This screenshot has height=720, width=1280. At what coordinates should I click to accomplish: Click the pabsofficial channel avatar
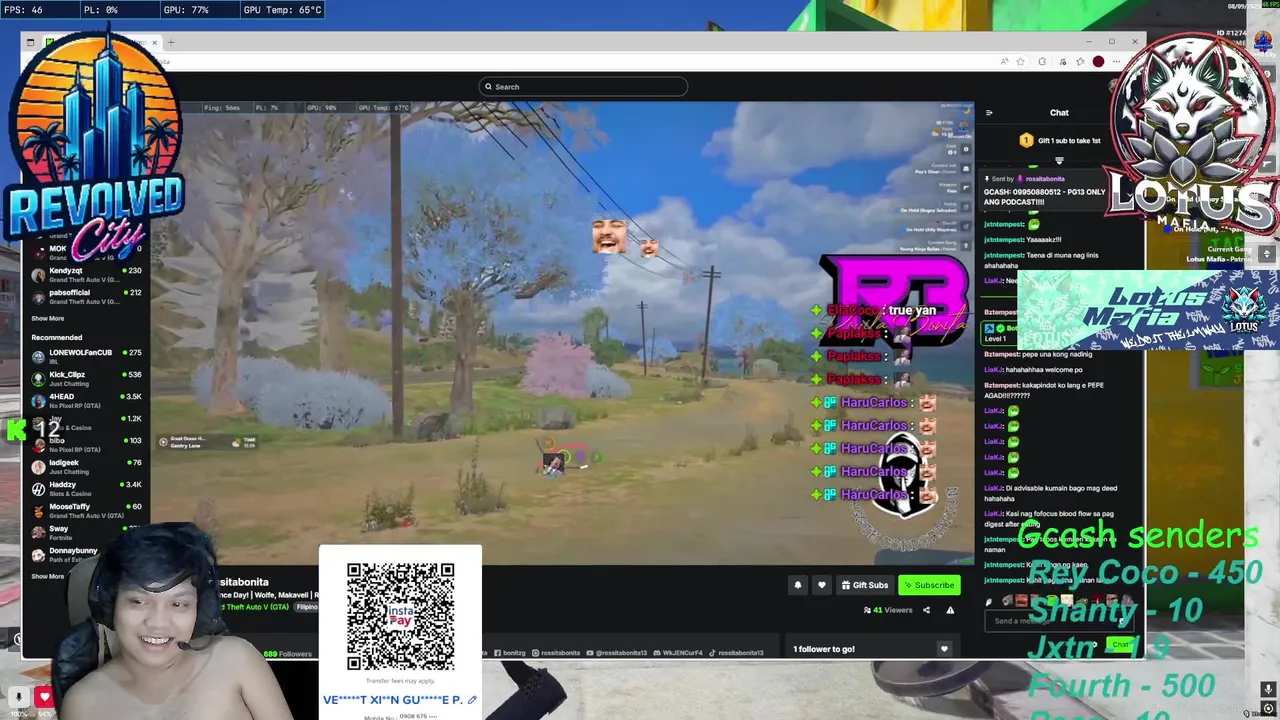tap(38, 297)
